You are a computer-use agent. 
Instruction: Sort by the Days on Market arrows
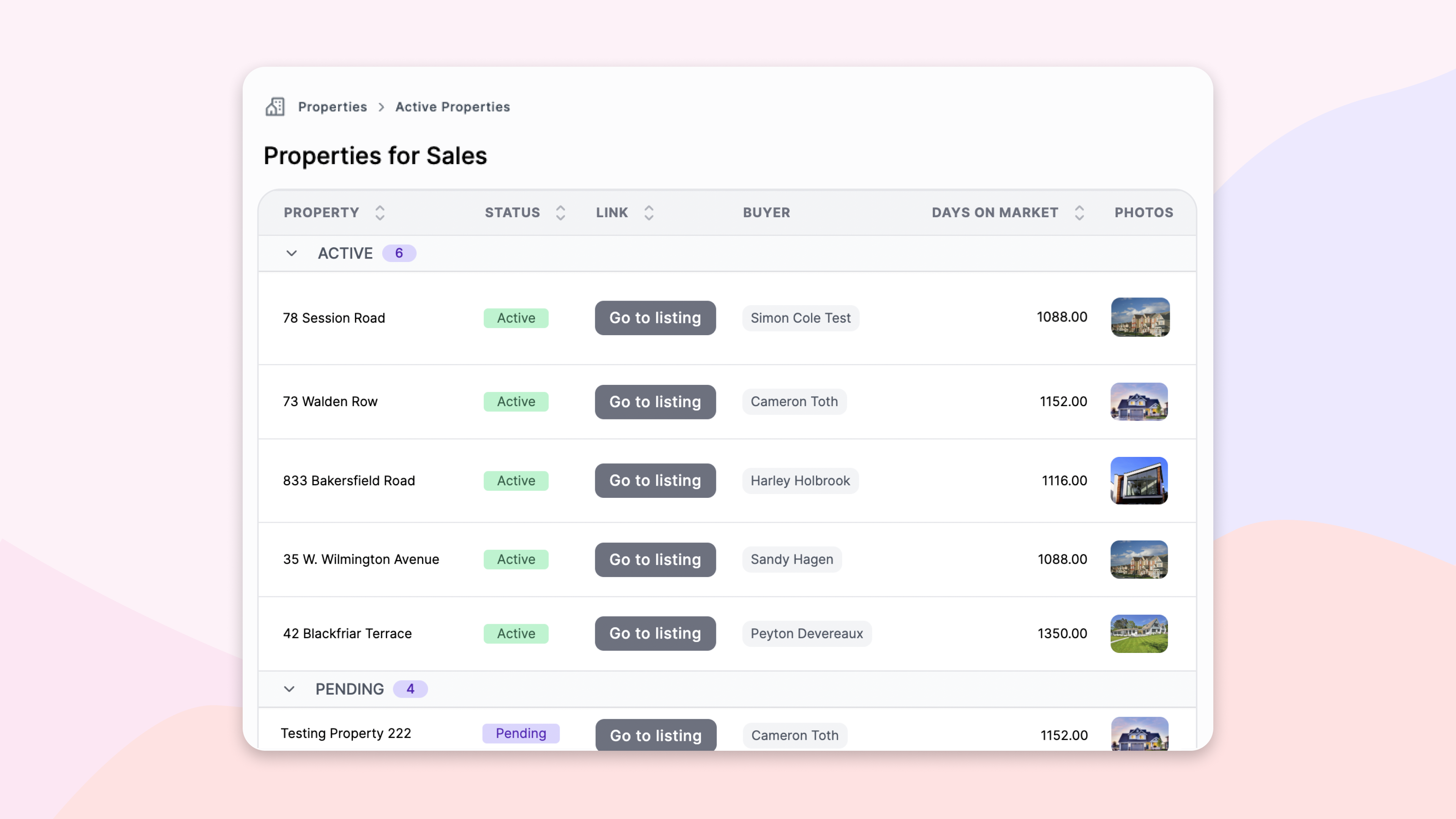tap(1079, 212)
